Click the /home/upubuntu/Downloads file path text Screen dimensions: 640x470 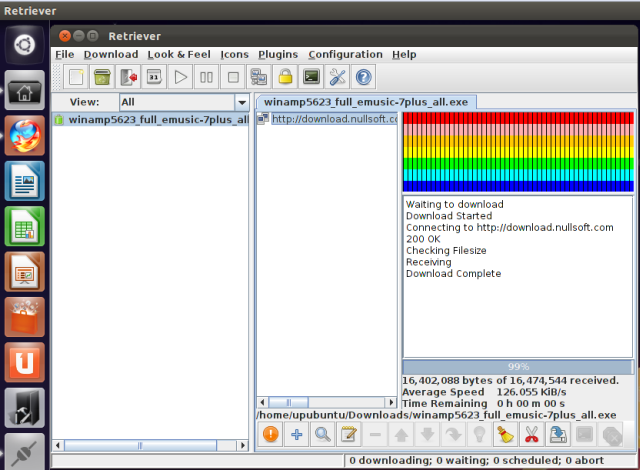[x=436, y=415]
